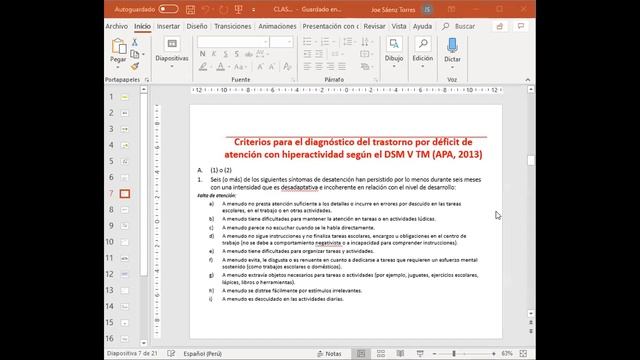Click the Format Painter brush icon

(135, 66)
